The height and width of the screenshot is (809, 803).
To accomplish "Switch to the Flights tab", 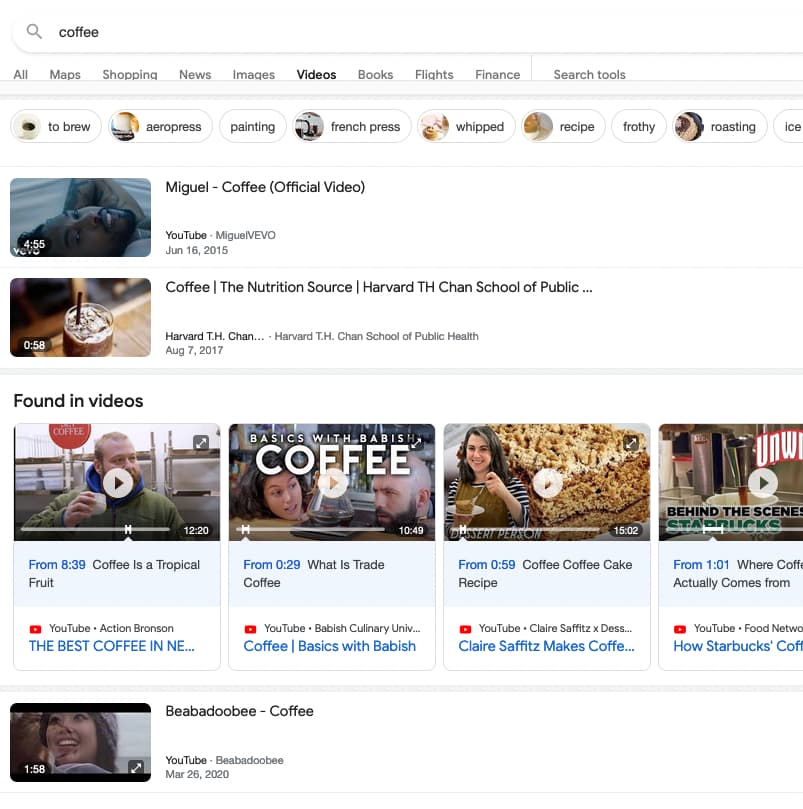I will pos(434,74).
